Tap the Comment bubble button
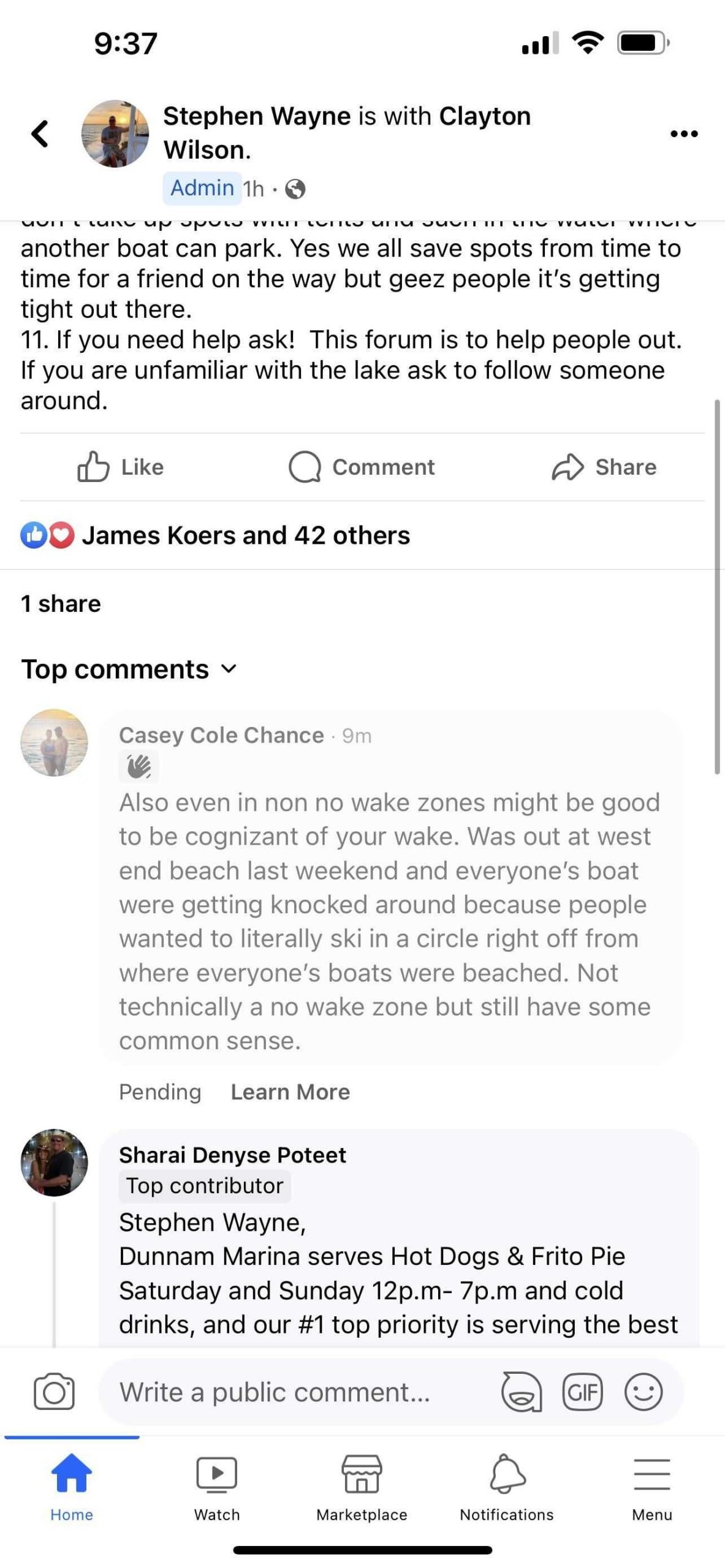 pos(362,467)
